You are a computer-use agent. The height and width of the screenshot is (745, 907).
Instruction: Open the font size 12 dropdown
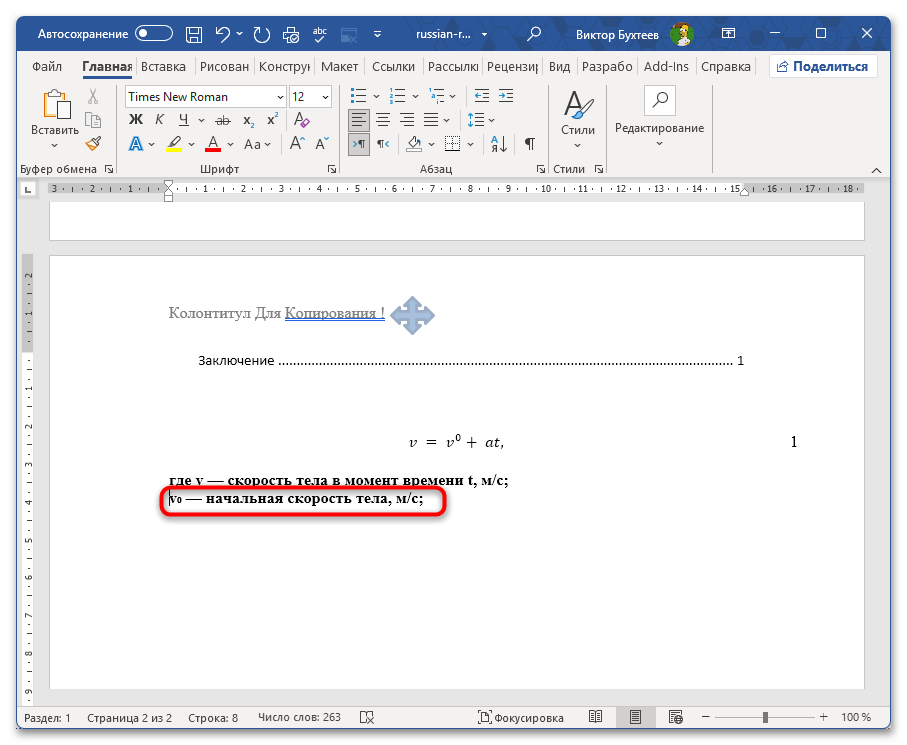pyautogui.click(x=326, y=97)
